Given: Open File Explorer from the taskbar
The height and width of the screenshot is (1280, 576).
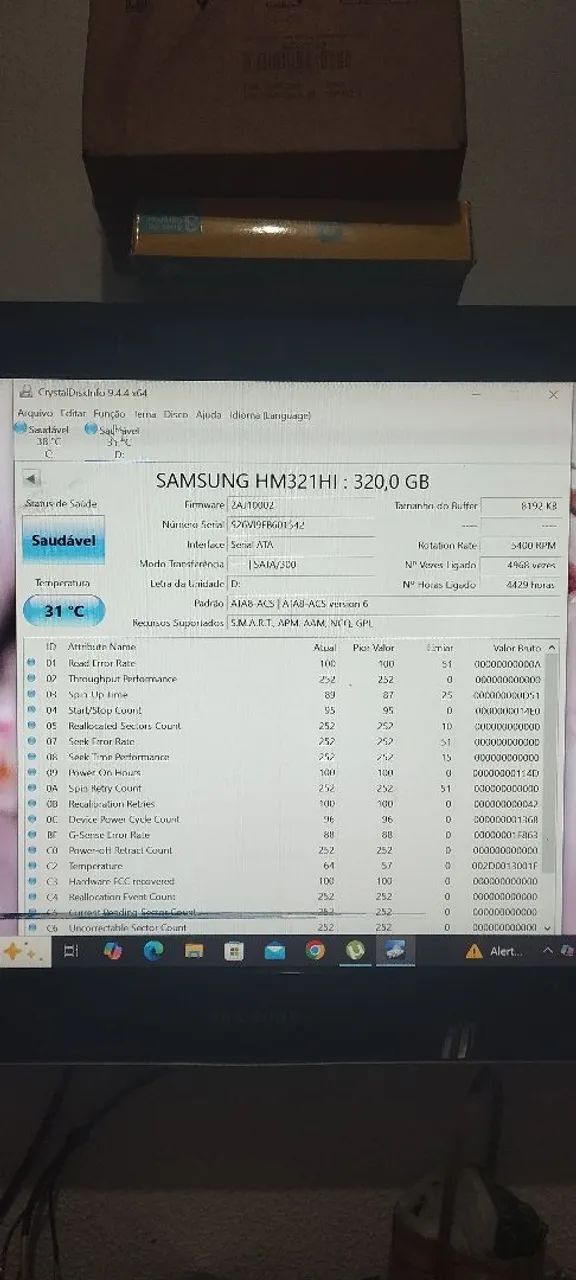Looking at the screenshot, I should pos(194,952).
